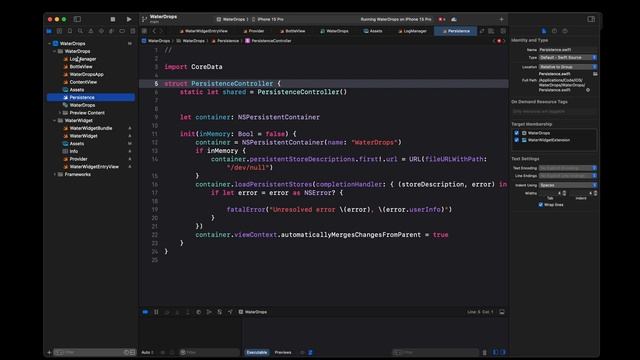This screenshot has width=640, height=360.
Task: Open the Debug navigator icon
Action: (x=111, y=31)
